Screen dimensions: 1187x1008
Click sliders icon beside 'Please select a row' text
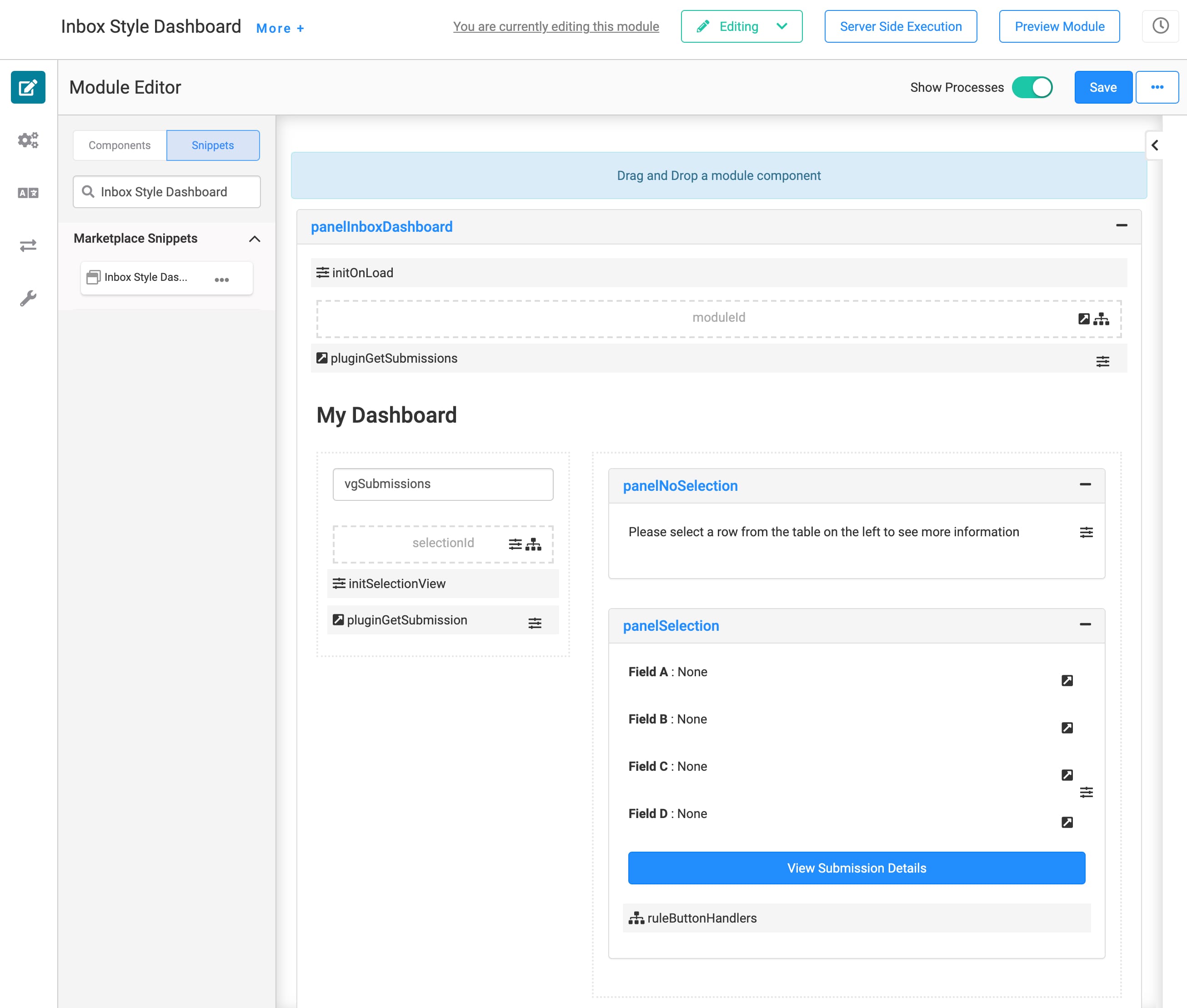(1086, 533)
